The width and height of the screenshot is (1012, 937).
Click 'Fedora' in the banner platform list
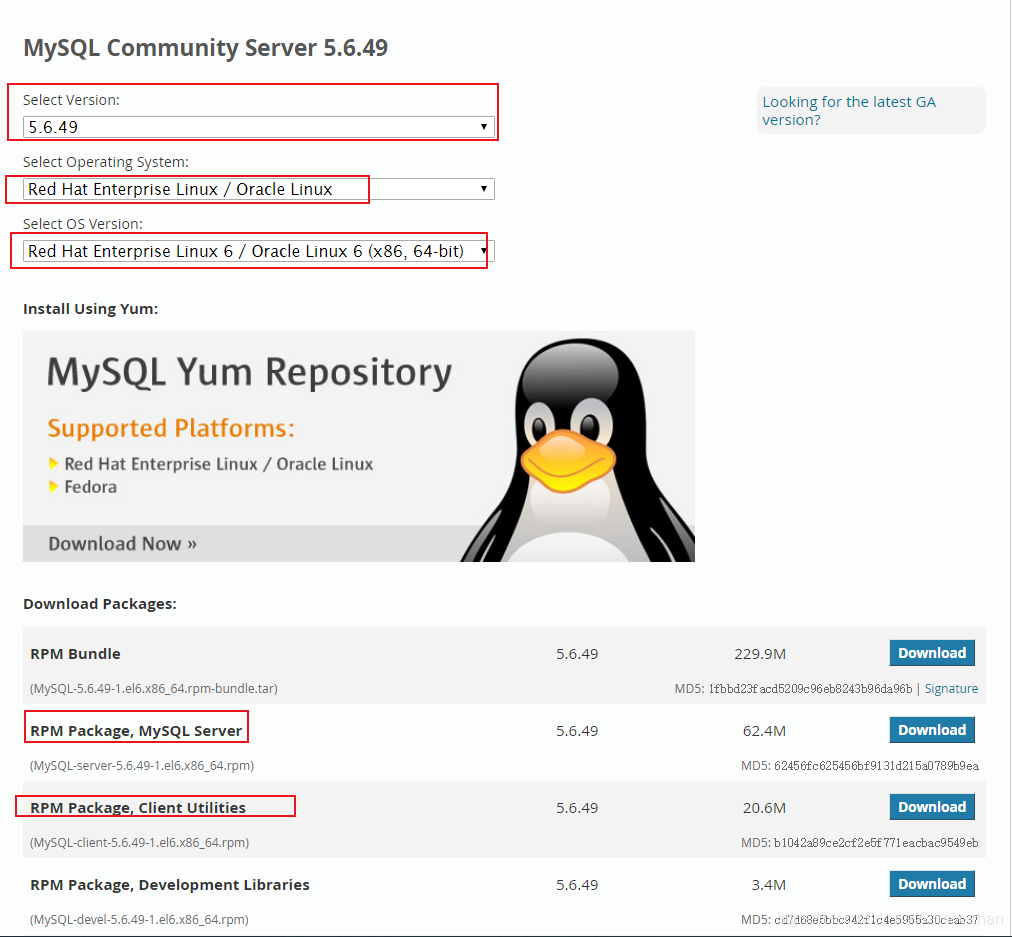pos(90,487)
